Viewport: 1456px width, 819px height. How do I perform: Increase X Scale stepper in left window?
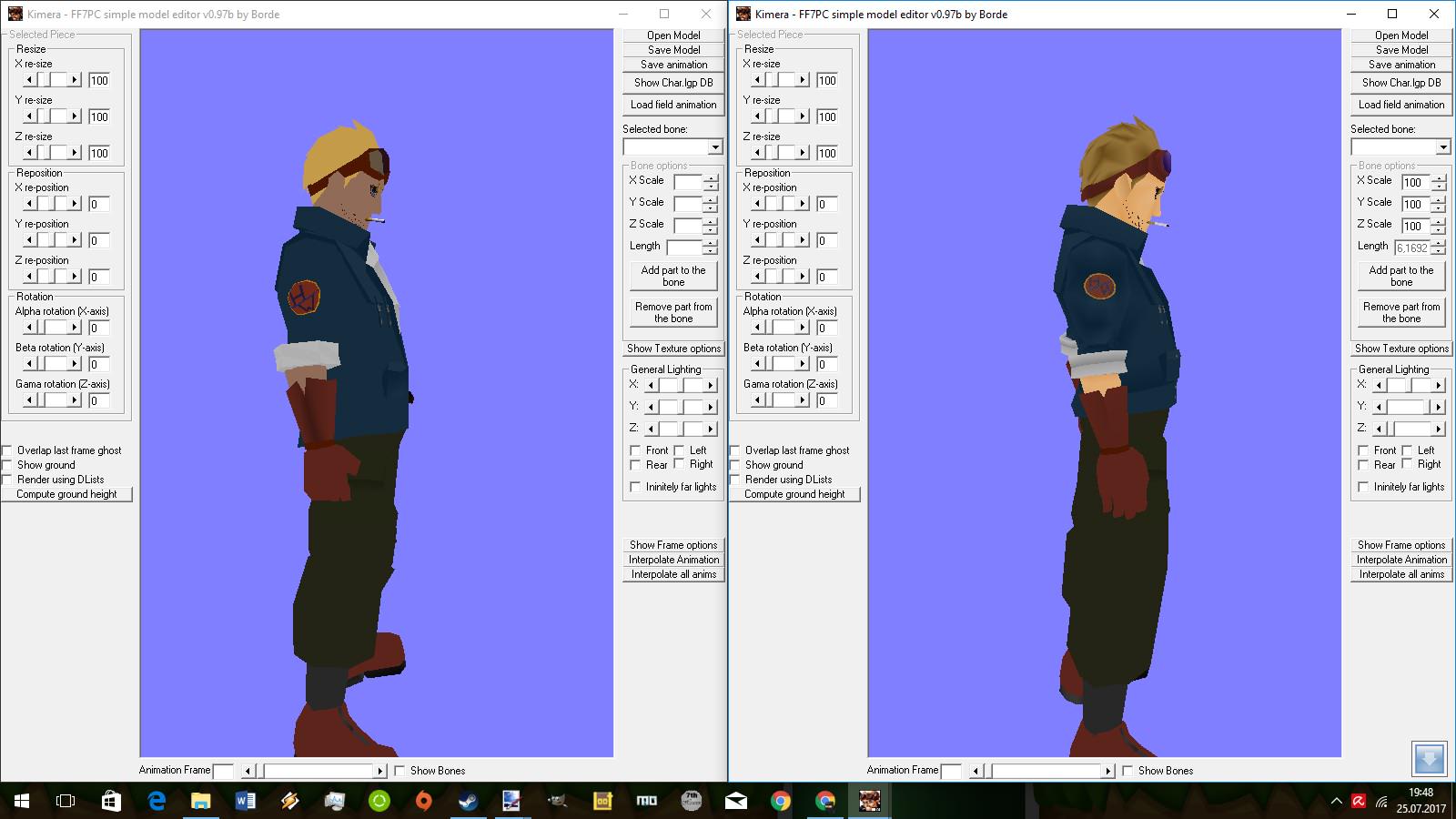[x=711, y=177]
